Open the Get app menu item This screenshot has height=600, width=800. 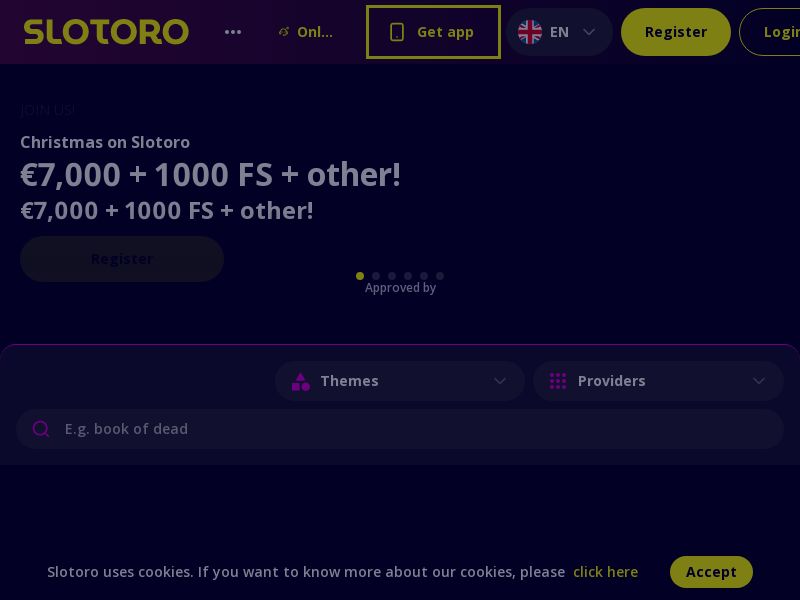[x=433, y=32]
